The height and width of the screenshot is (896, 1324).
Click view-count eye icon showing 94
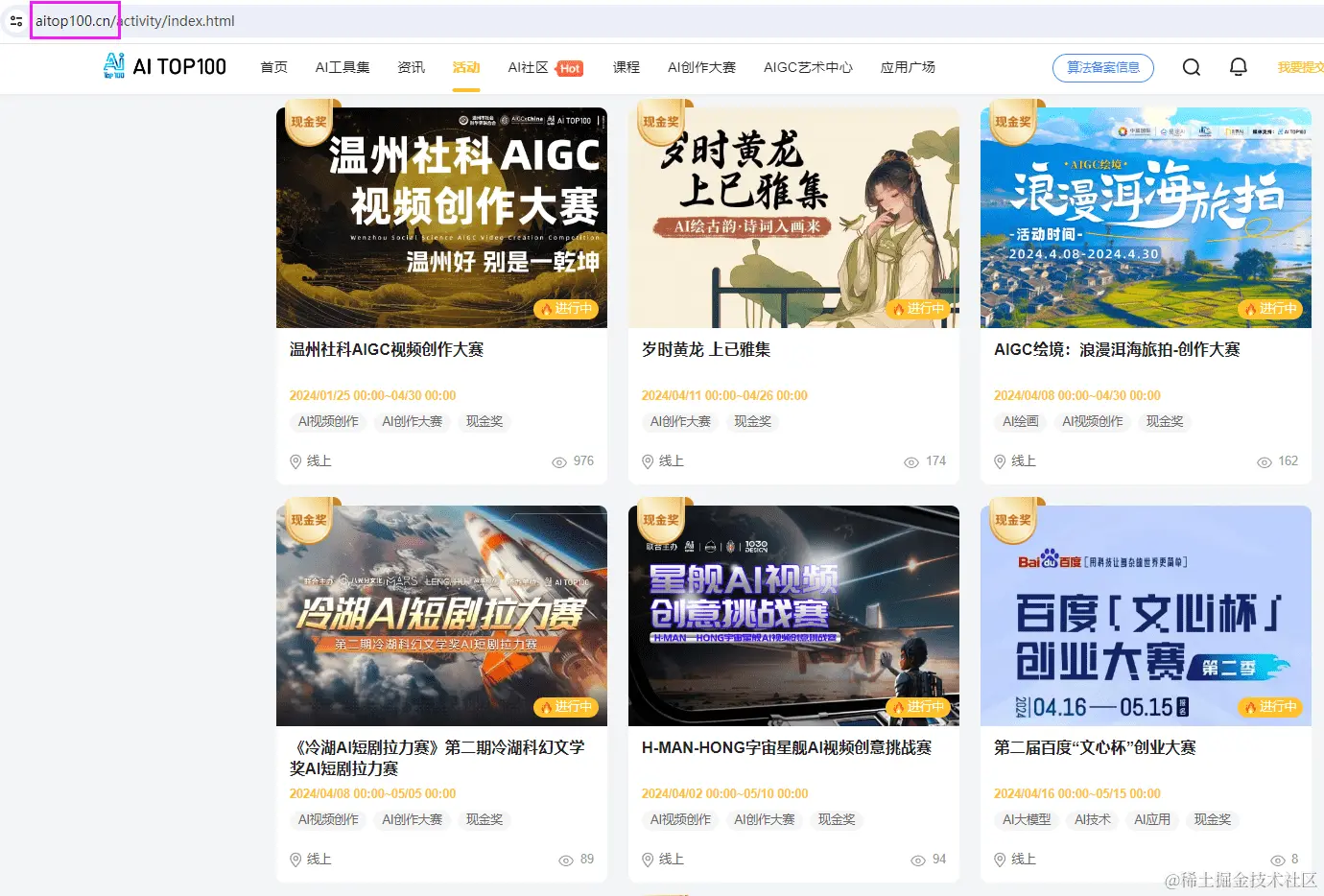coord(918,861)
